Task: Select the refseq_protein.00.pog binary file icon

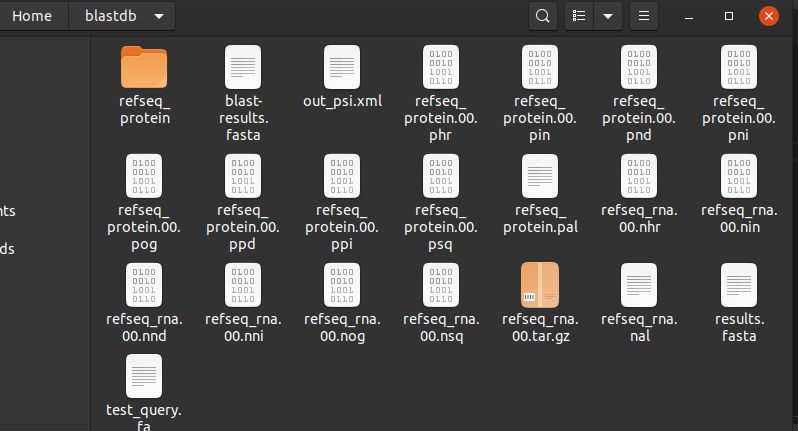Action: tap(144, 176)
